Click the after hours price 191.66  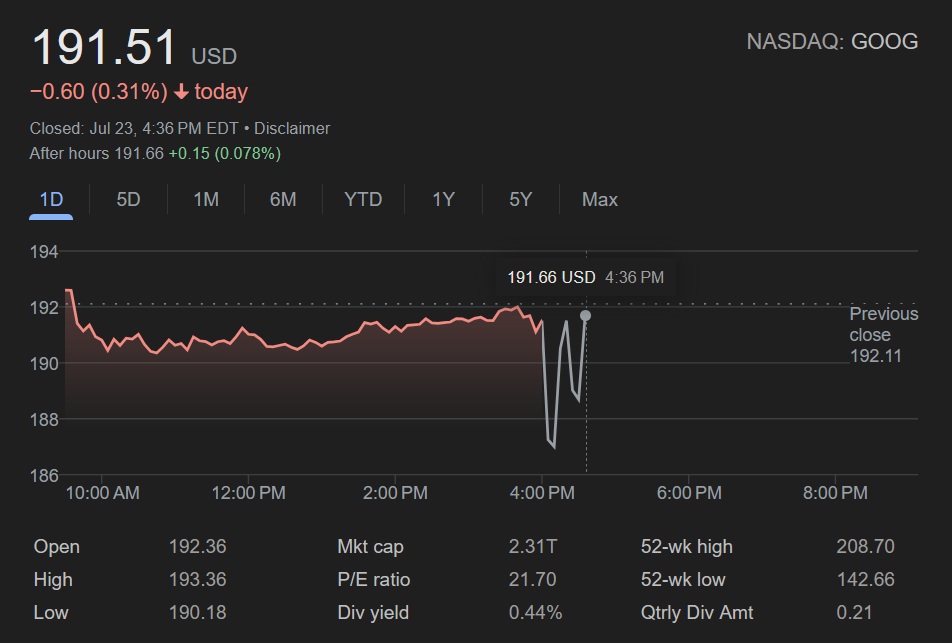[x=138, y=154]
